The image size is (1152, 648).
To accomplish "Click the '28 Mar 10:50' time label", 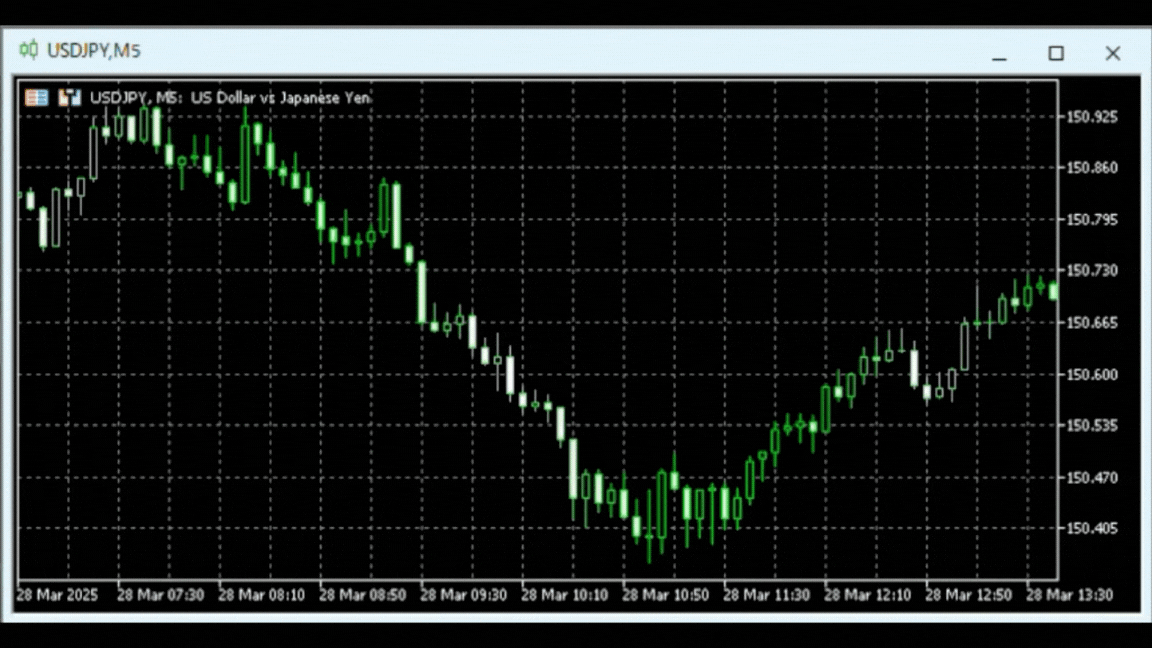I will pos(666,595).
